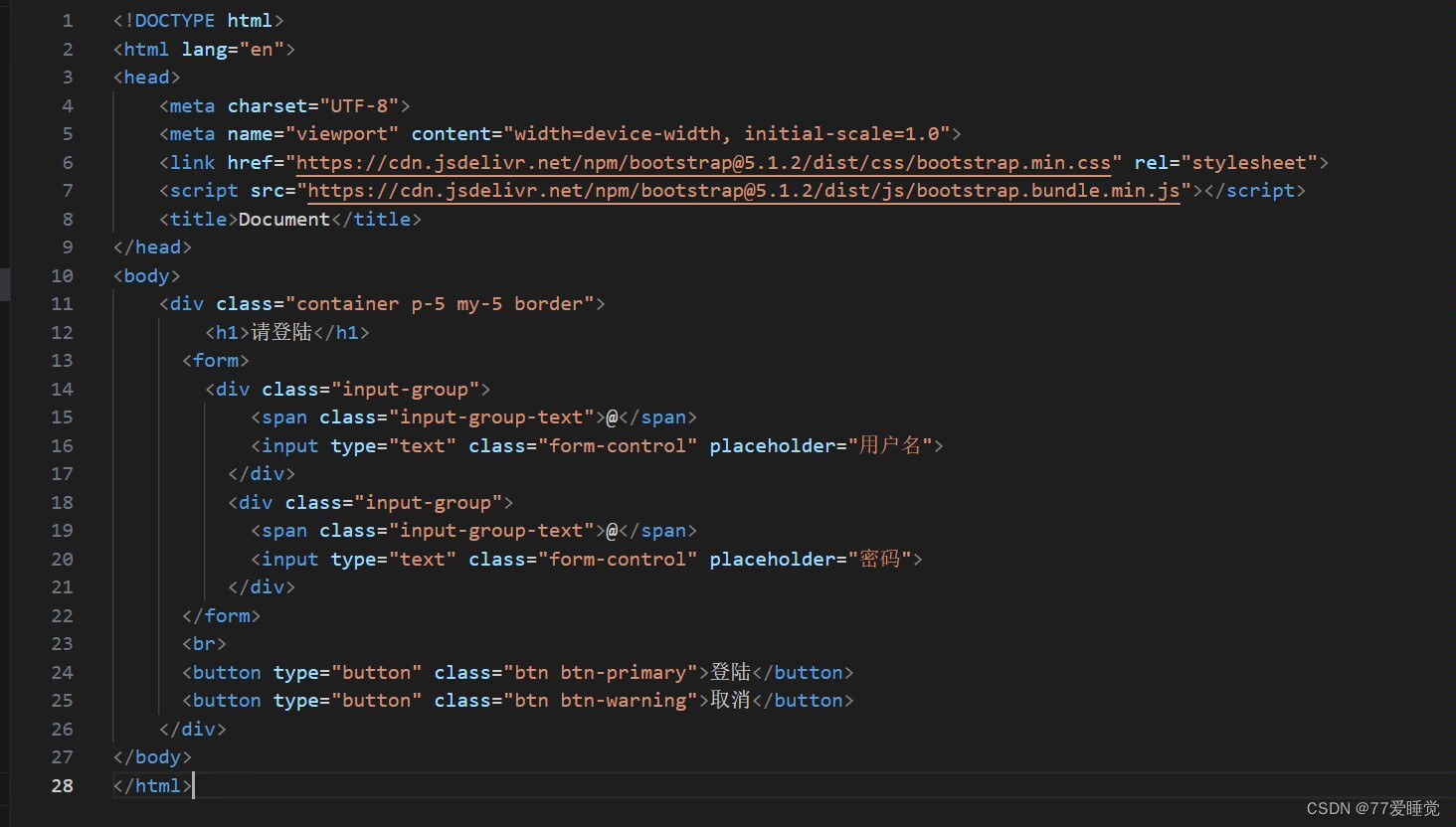Select line number 16 in the gutter
The width and height of the screenshot is (1456, 827).
point(62,445)
